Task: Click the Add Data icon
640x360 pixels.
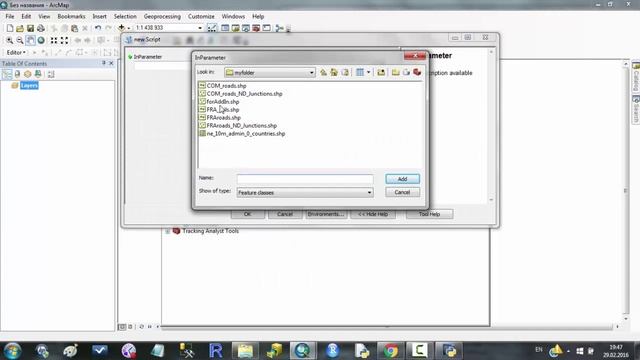Action: pyautogui.click(x=121, y=28)
